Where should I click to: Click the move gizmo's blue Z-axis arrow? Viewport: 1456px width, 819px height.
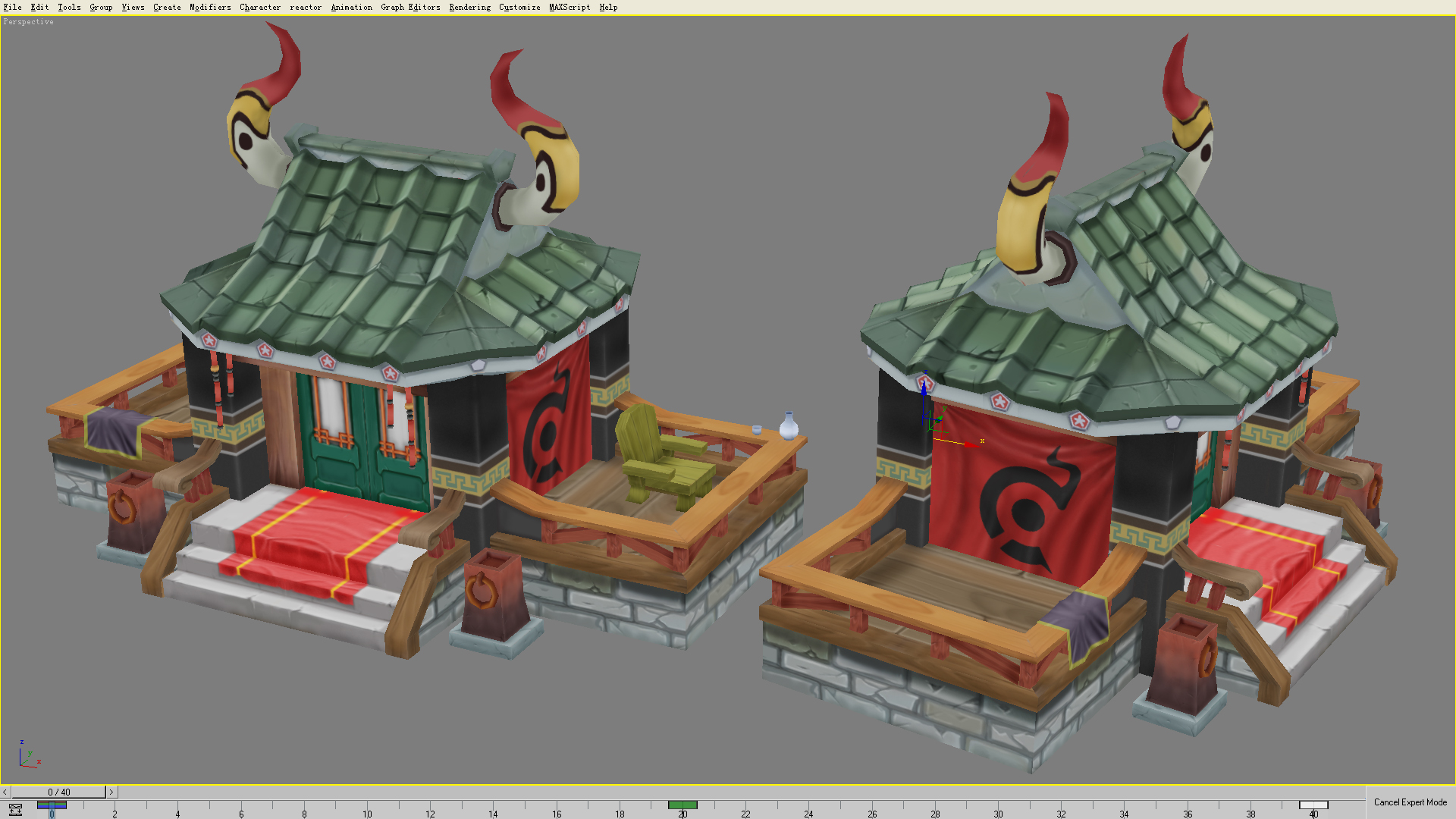click(924, 387)
